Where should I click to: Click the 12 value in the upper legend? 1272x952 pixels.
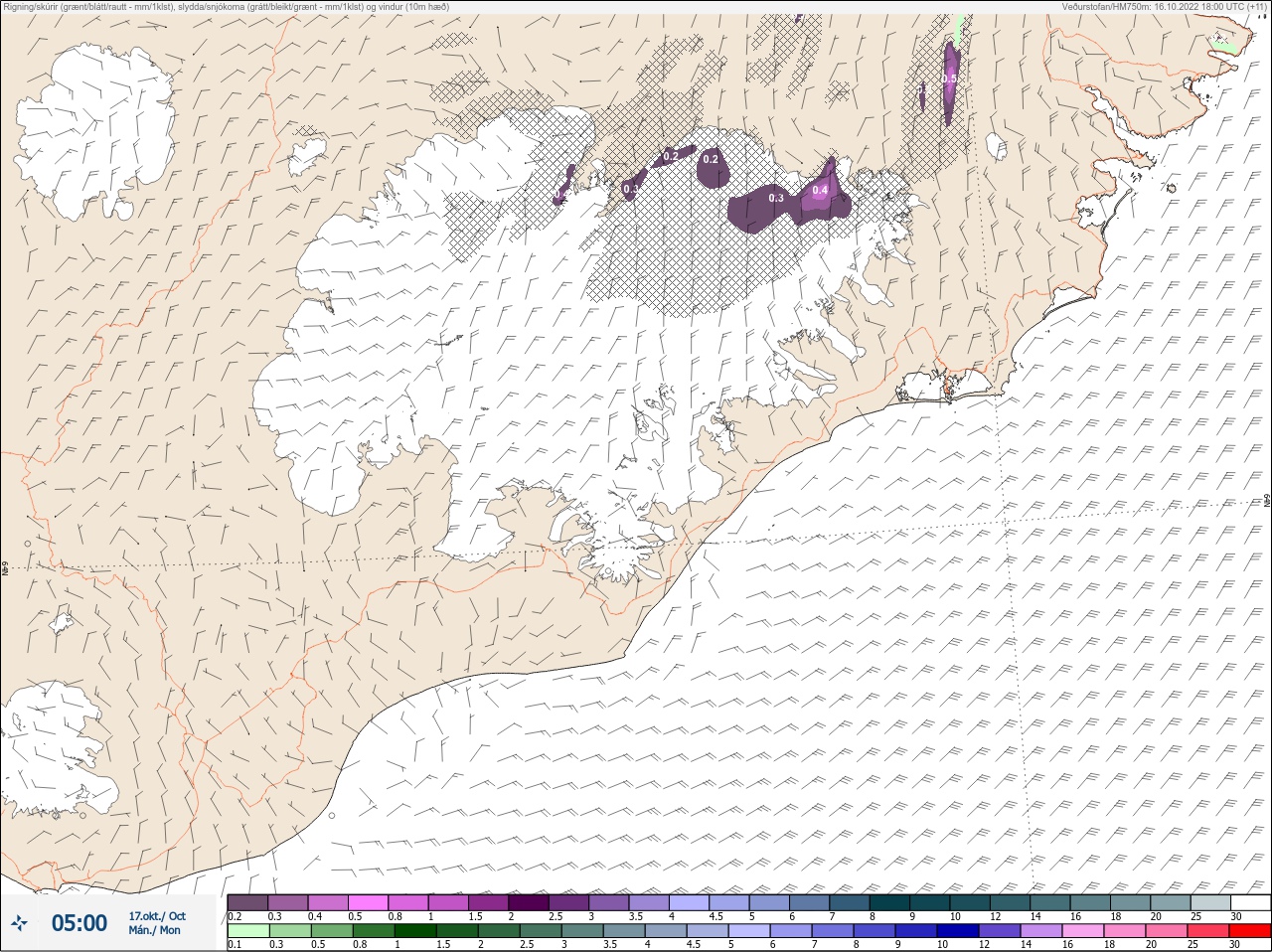coord(995,916)
